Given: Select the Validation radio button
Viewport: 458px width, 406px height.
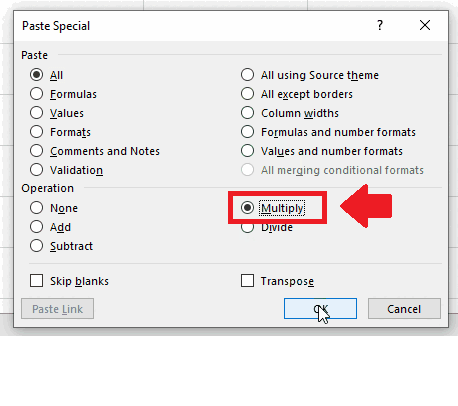Looking at the screenshot, I should 36,170.
